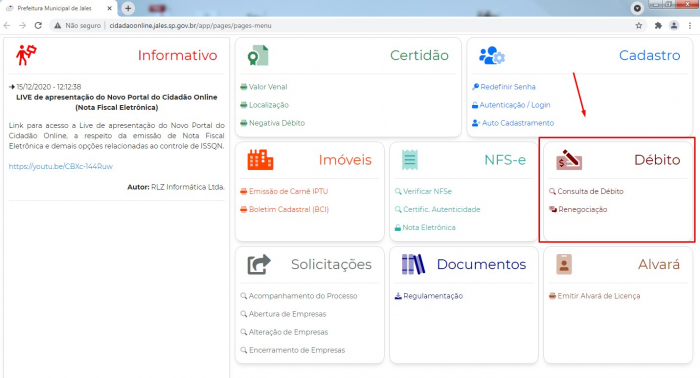Click the Certidão certificate icon
This screenshot has width=700, height=378.
point(258,55)
